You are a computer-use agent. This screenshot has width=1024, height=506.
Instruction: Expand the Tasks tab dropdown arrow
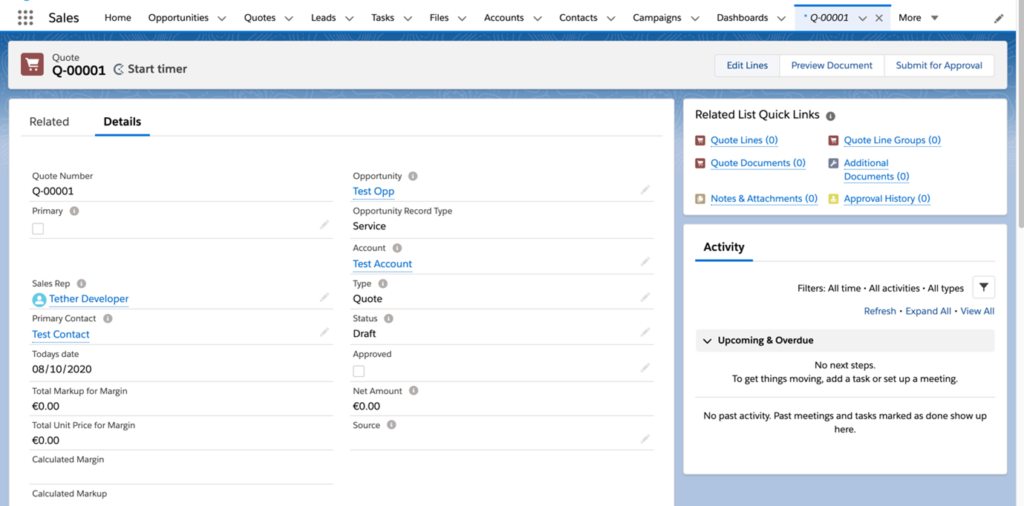coord(408,18)
